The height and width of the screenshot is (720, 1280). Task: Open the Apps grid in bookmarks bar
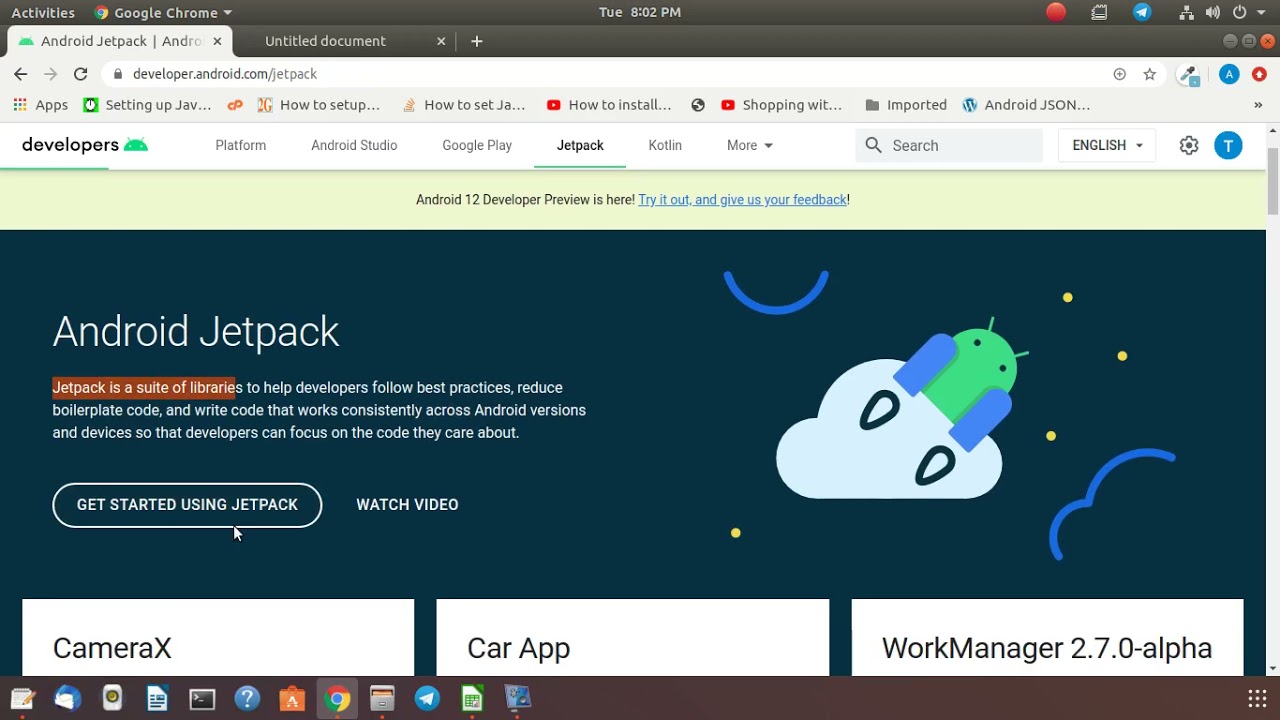pyautogui.click(x=41, y=105)
